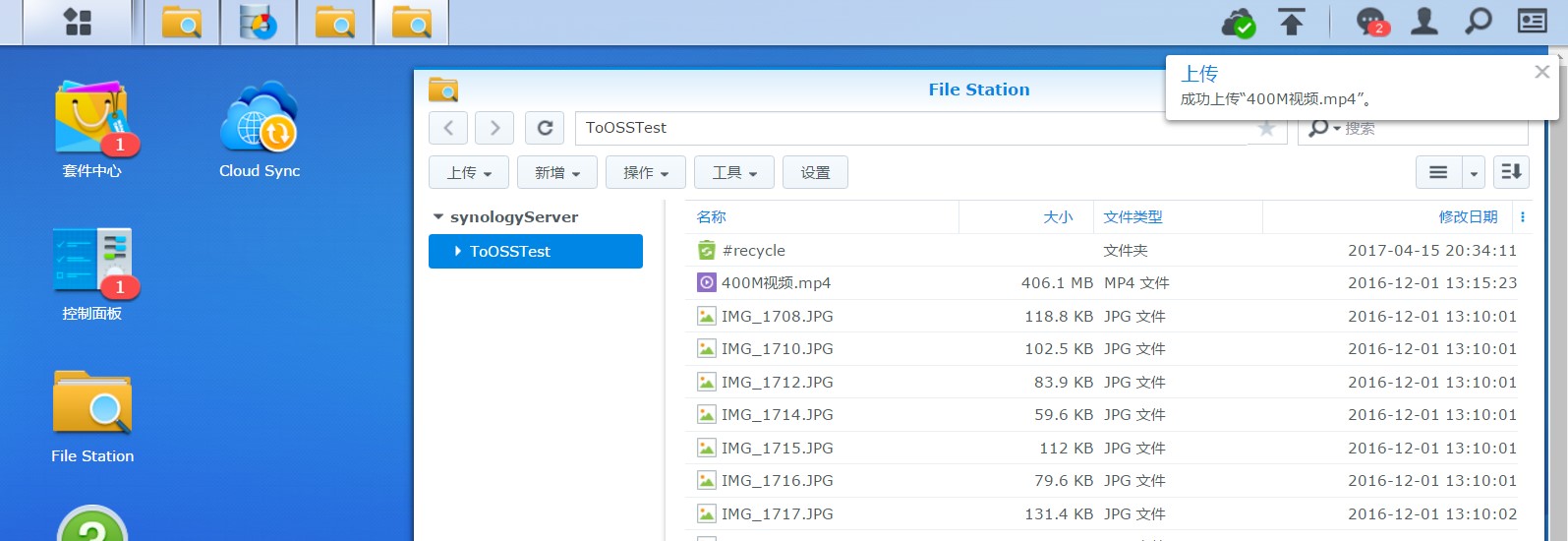Click the File Station window title
This screenshot has width=1568, height=541.
pyautogui.click(x=979, y=90)
